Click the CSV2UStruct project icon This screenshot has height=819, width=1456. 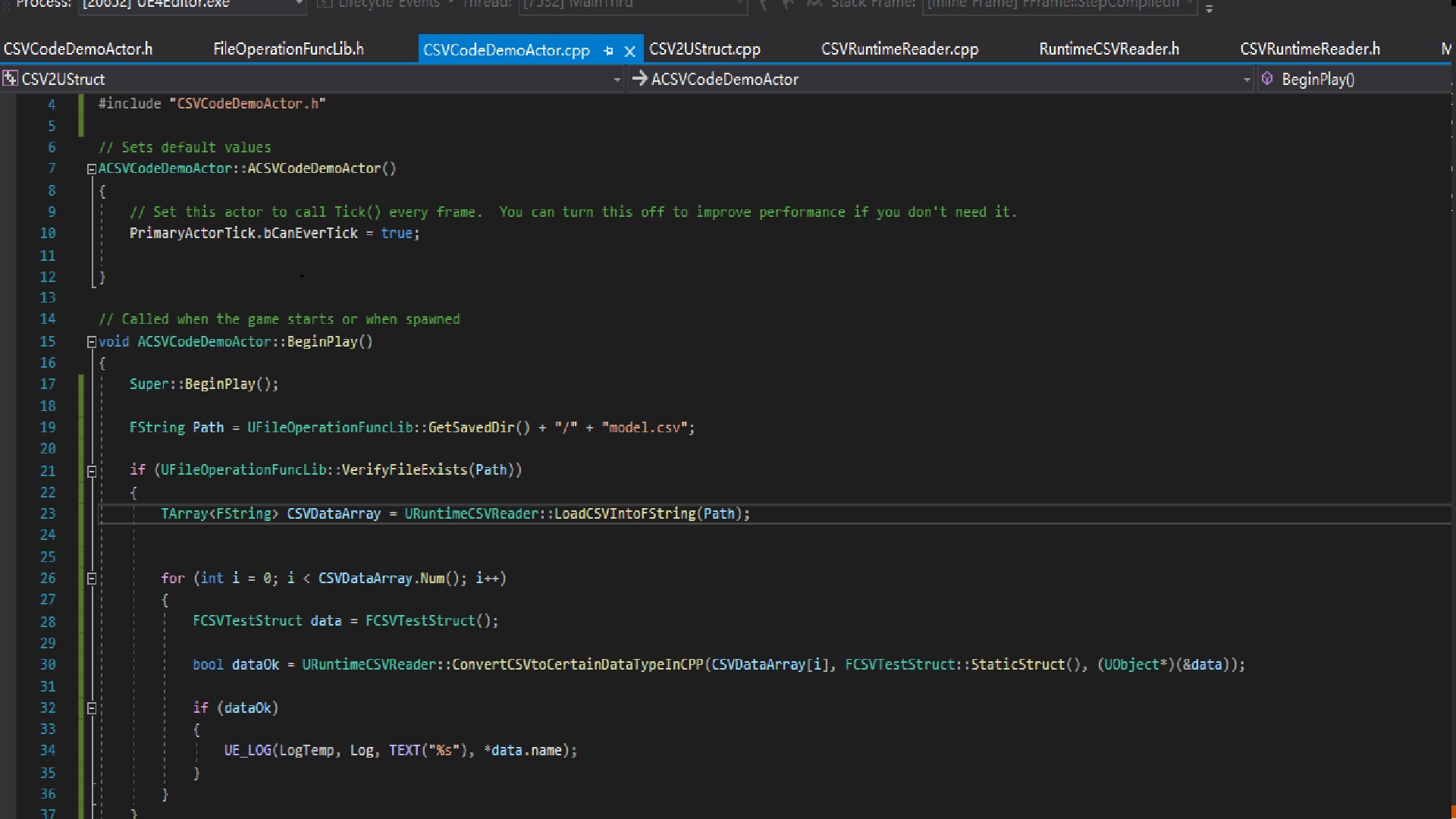[x=10, y=79]
